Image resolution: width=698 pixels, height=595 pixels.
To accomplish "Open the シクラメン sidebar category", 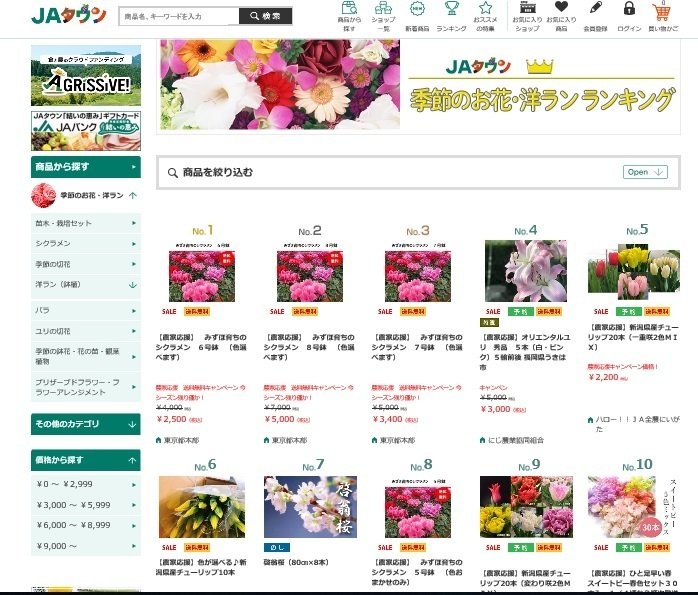I will pos(86,244).
